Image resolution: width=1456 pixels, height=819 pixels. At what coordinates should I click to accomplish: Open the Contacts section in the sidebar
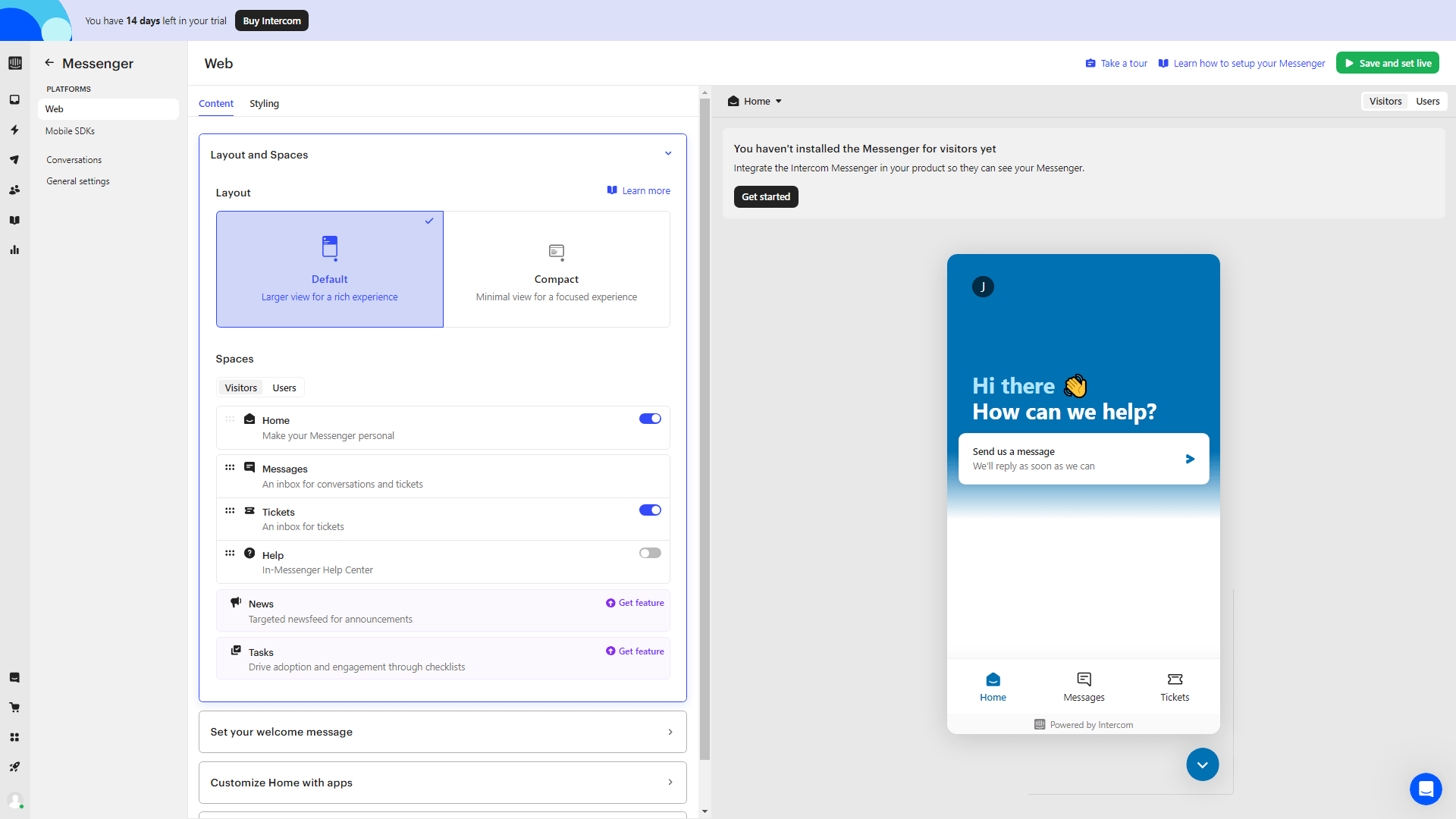14,190
